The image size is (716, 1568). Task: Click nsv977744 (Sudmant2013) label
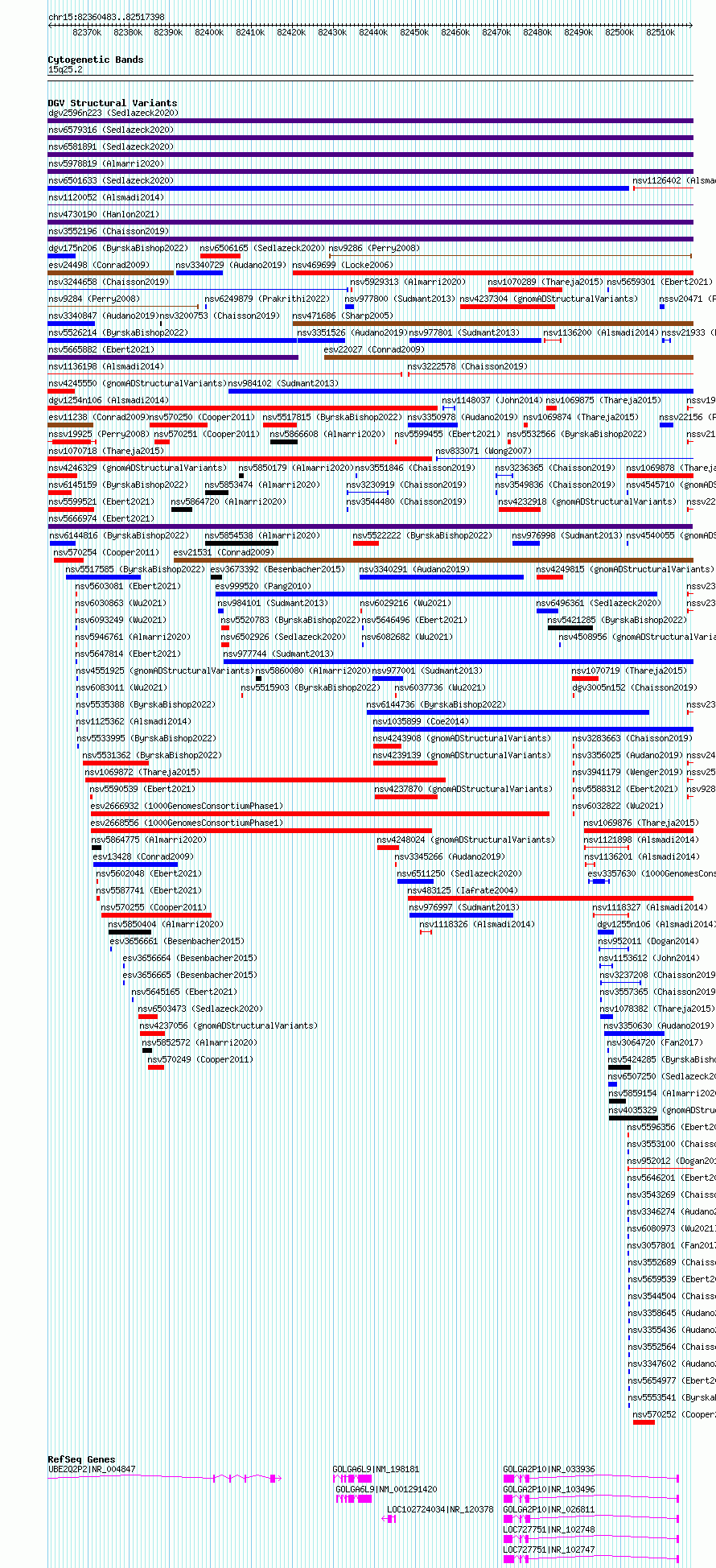[278, 654]
